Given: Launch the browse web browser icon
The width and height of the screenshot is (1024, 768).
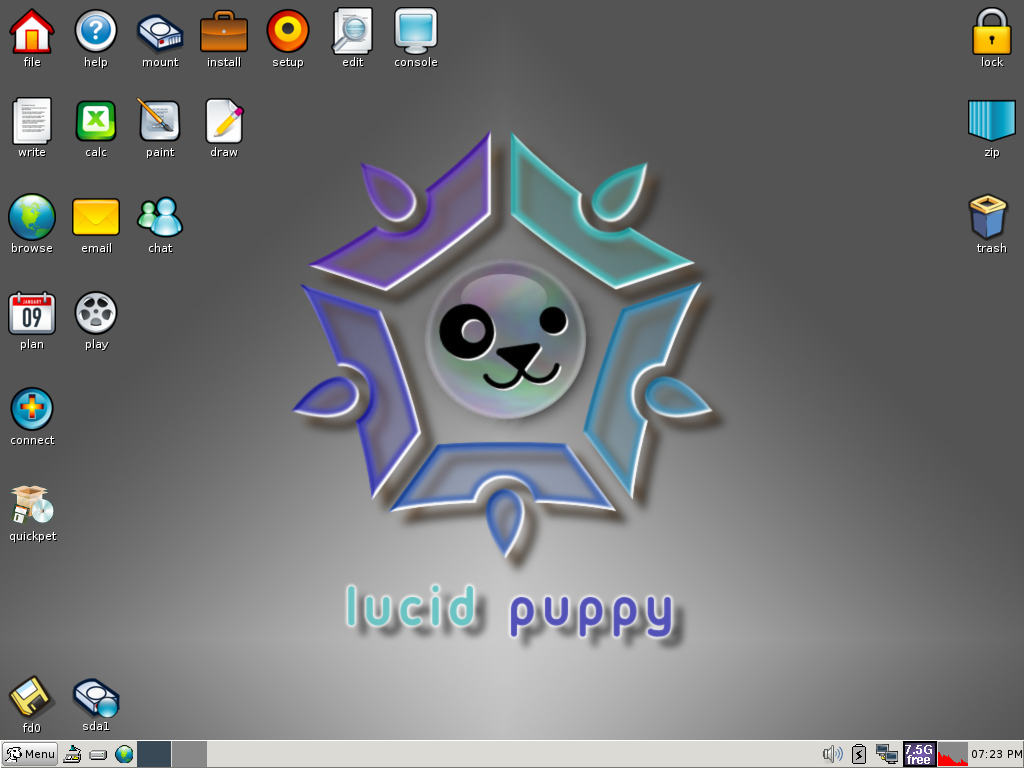Looking at the screenshot, I should (x=31, y=217).
